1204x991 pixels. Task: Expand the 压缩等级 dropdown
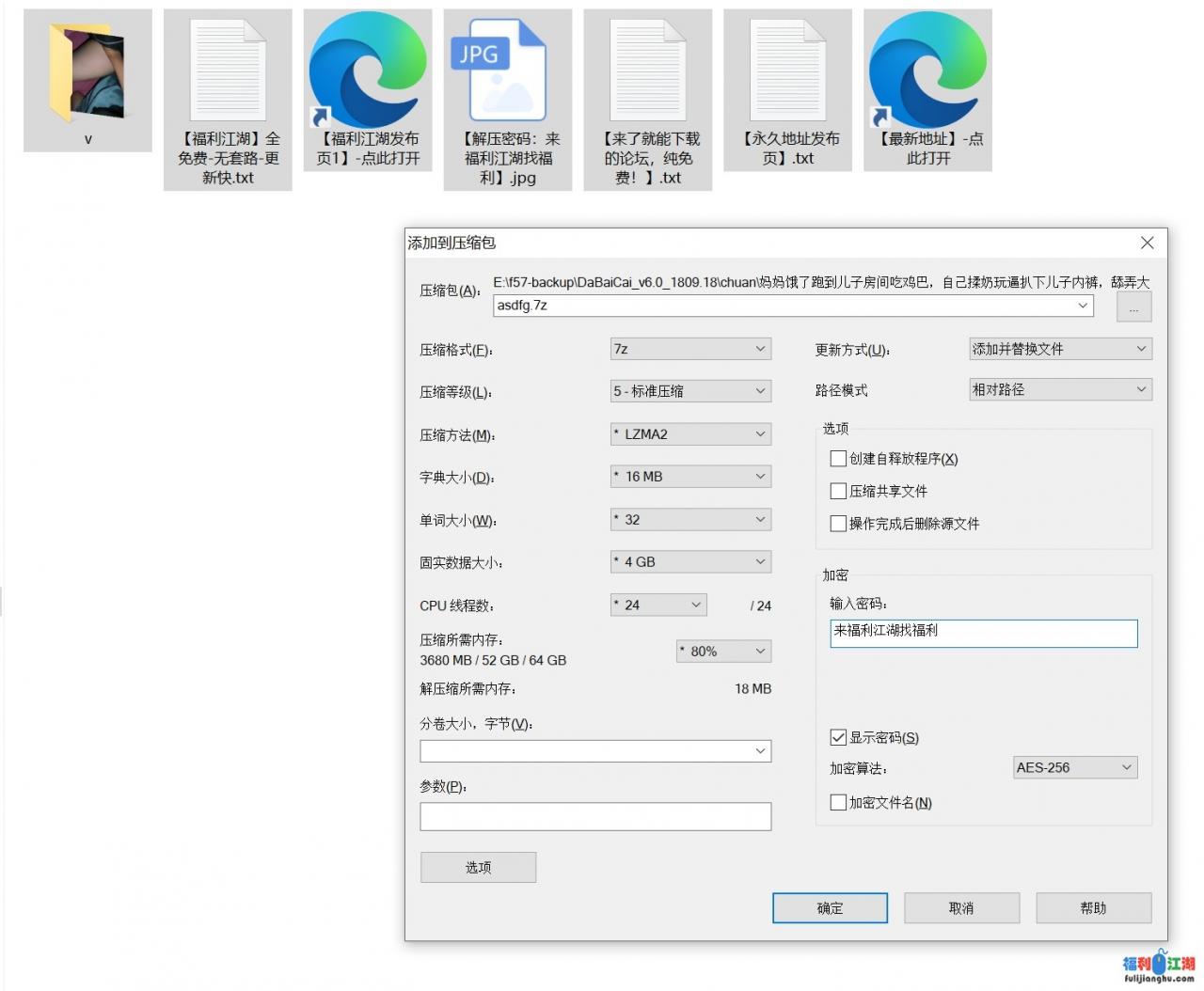point(690,391)
